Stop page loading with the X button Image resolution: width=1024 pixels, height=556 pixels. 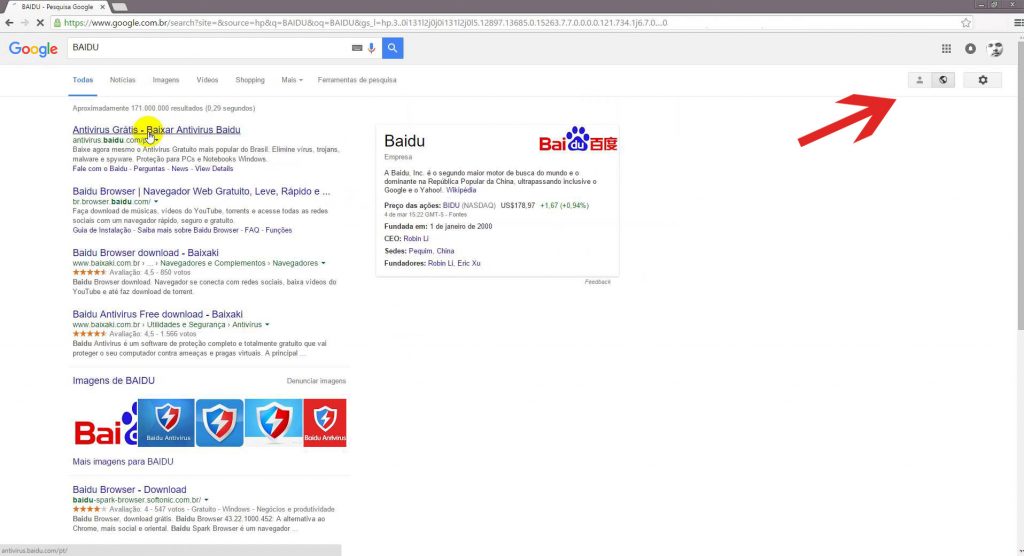point(40,23)
